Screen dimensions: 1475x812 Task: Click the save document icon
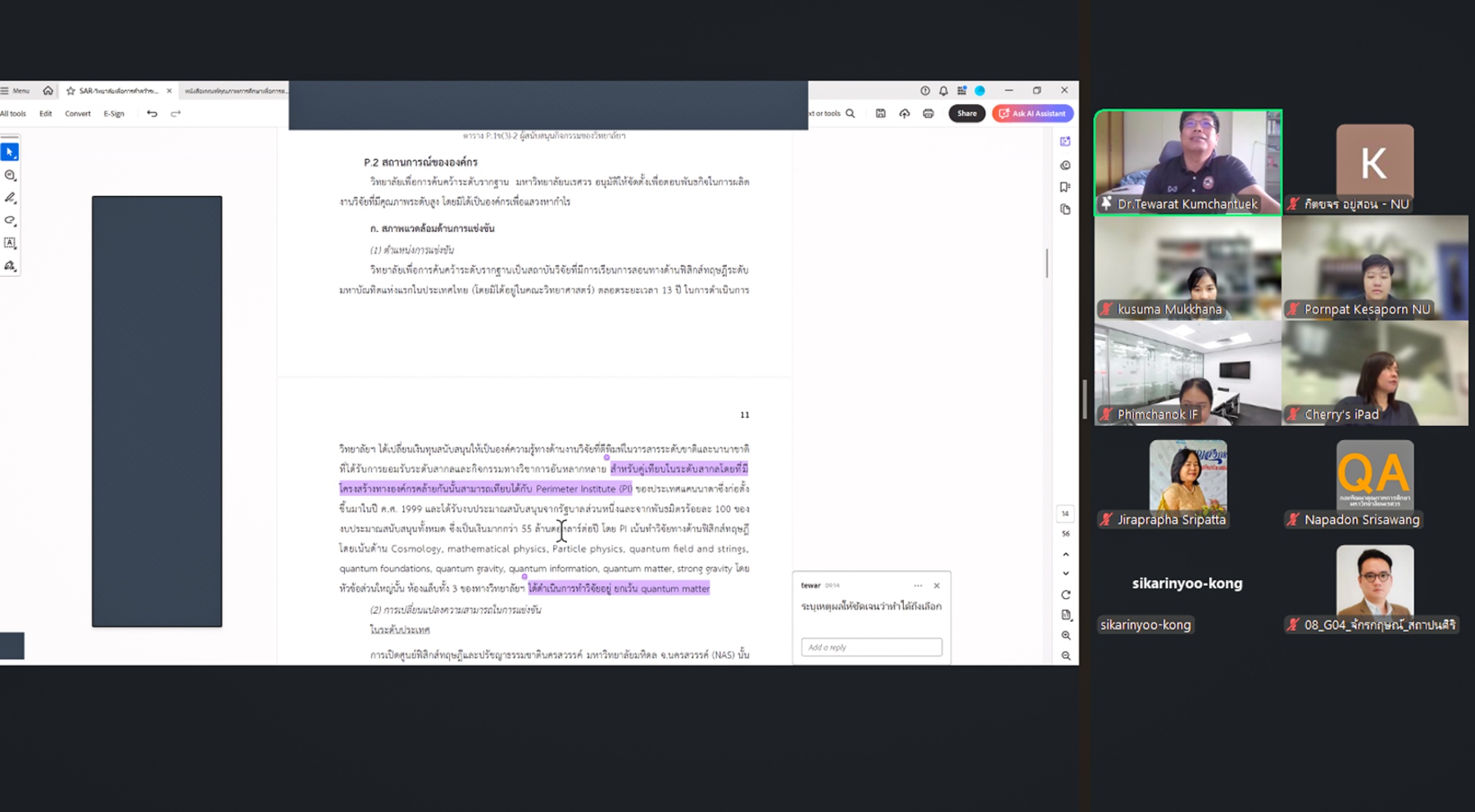point(880,114)
